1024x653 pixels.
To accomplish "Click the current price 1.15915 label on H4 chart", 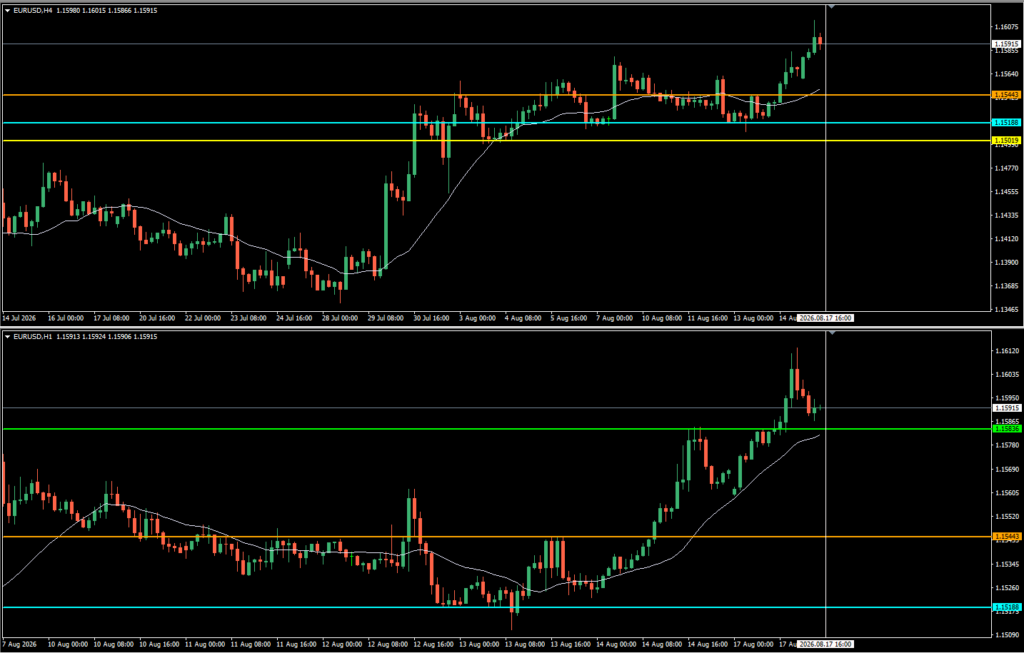I will [x=1006, y=44].
